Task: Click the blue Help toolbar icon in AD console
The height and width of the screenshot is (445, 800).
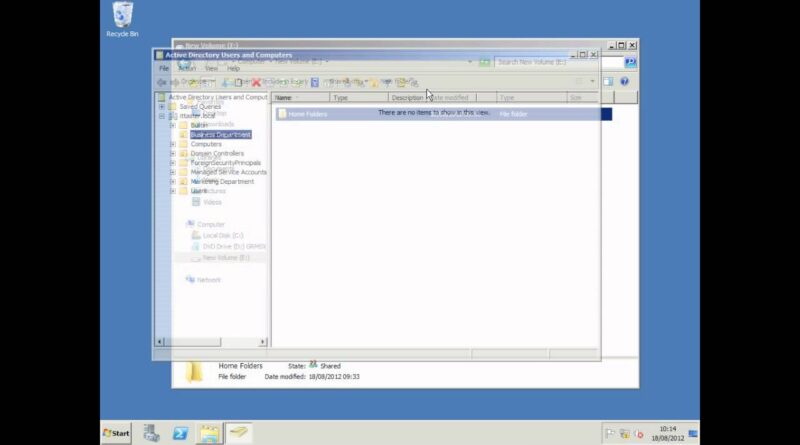Action: 315,82
